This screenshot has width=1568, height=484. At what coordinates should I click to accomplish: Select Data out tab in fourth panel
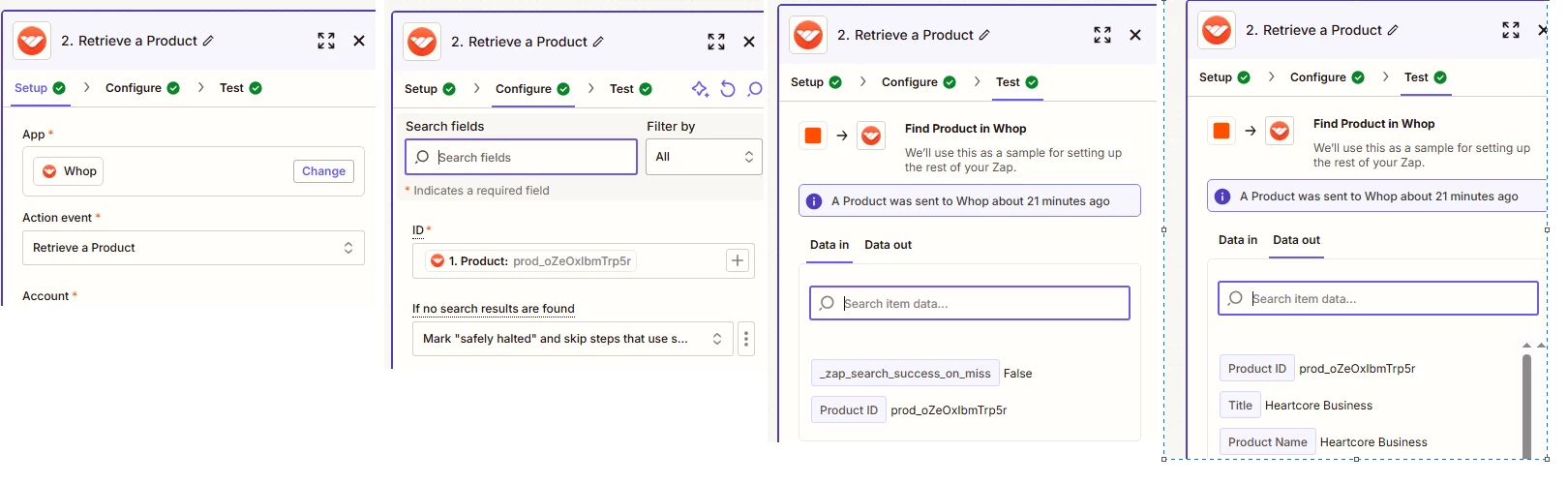click(x=1296, y=240)
